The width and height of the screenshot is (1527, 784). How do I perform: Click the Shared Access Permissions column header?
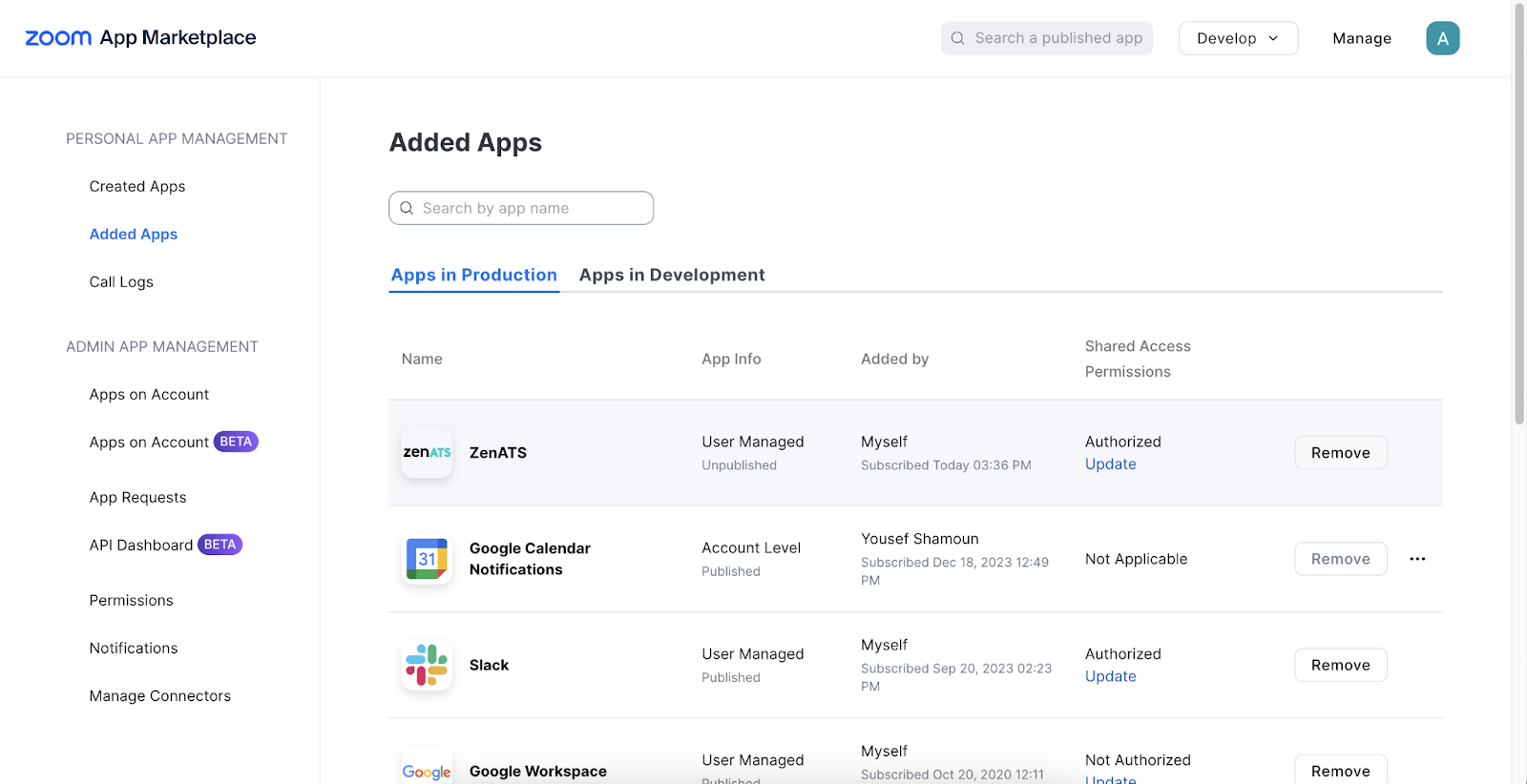1138,359
